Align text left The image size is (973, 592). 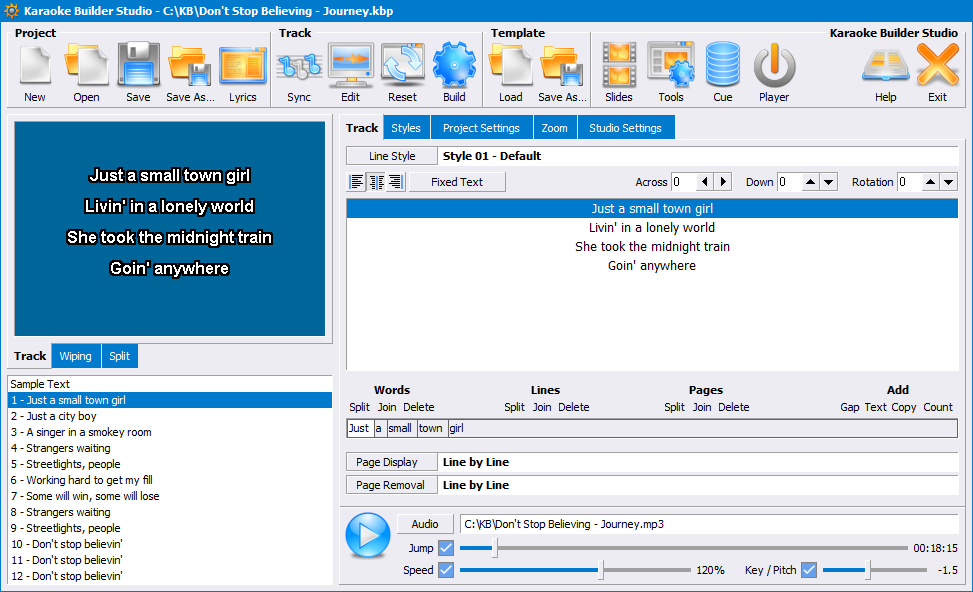point(357,182)
